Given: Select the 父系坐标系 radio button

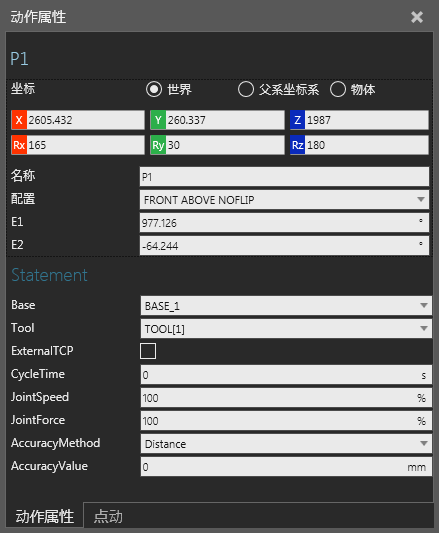Looking at the screenshot, I should 246,89.
